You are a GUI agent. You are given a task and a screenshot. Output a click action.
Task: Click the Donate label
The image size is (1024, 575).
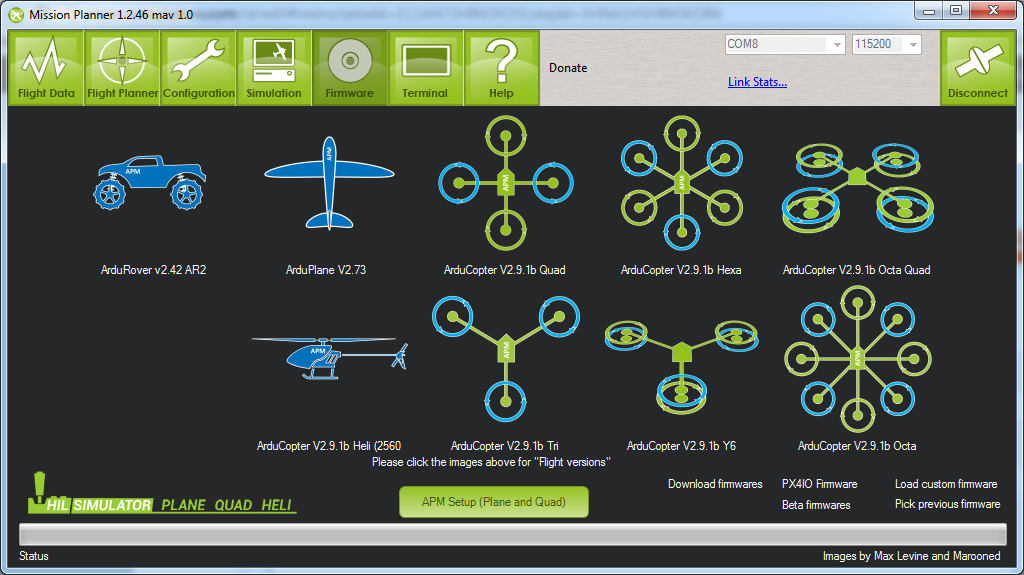pyautogui.click(x=568, y=68)
